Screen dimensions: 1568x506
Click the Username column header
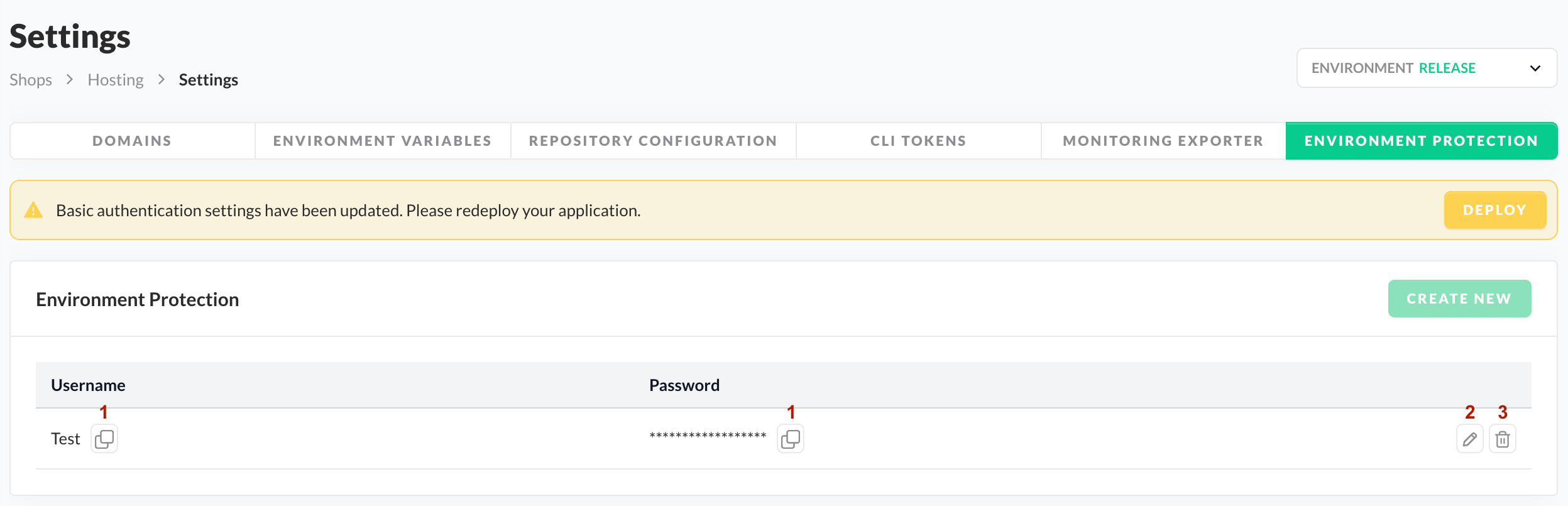tap(88, 385)
